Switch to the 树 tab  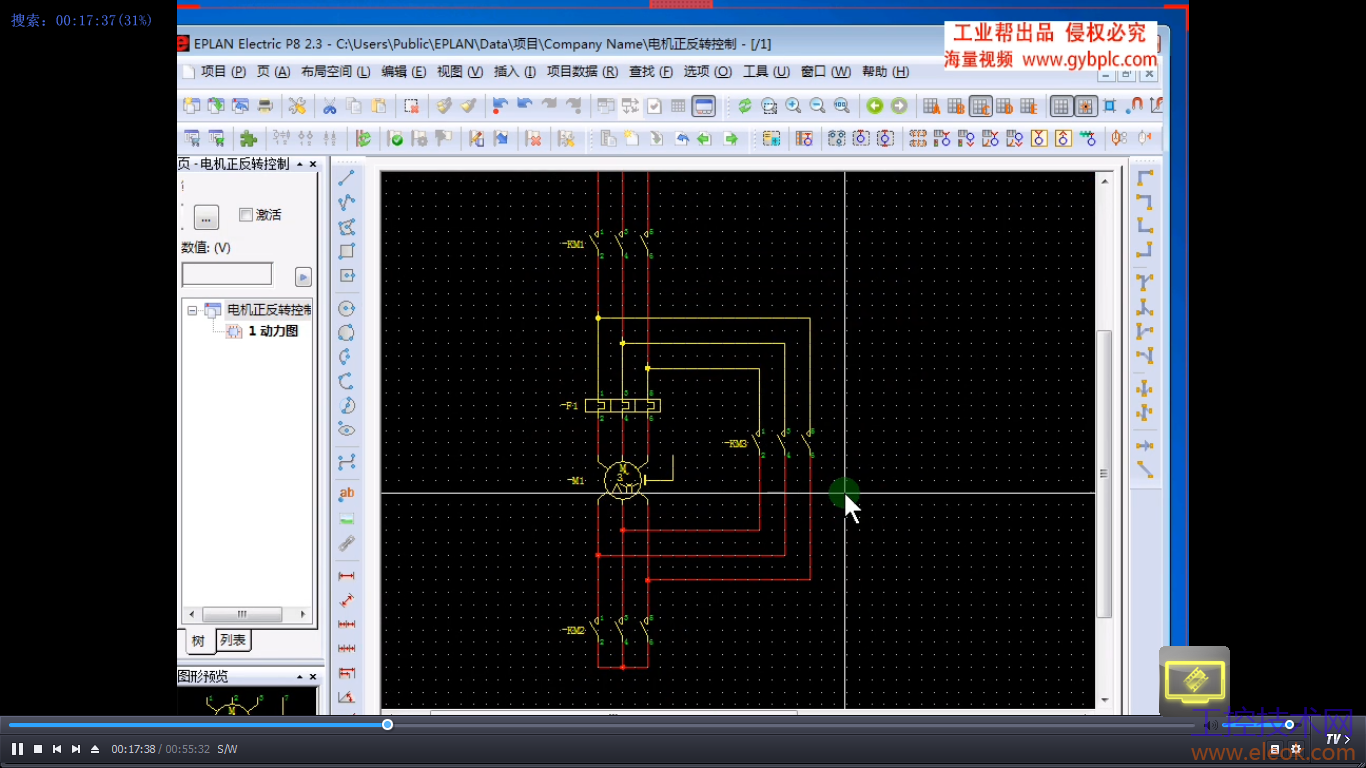coord(198,641)
